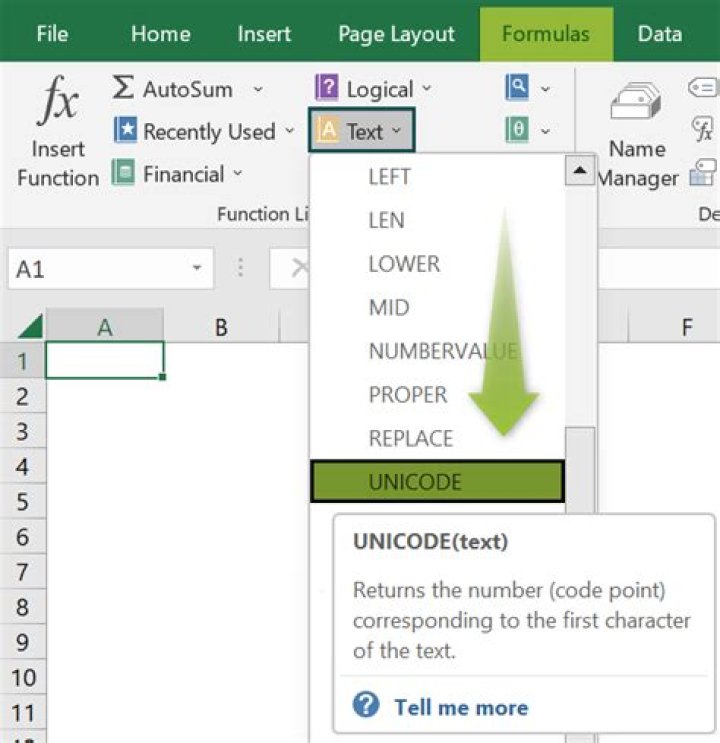This screenshot has height=743, width=720.
Task: Click the help question-mark icon in tooltip
Action: (366, 705)
